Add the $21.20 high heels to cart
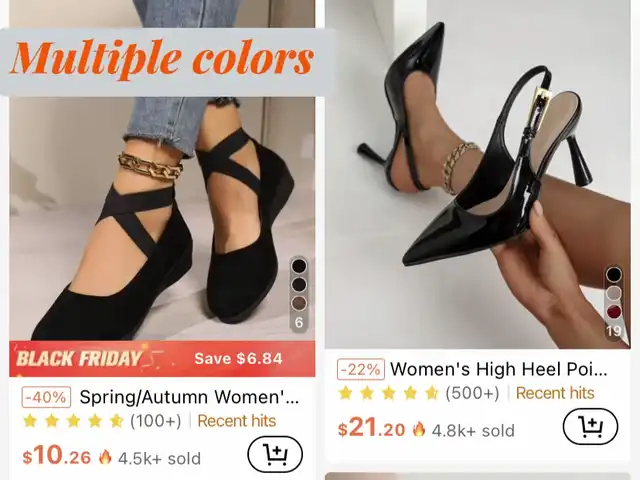640x480 pixels. tap(590, 427)
